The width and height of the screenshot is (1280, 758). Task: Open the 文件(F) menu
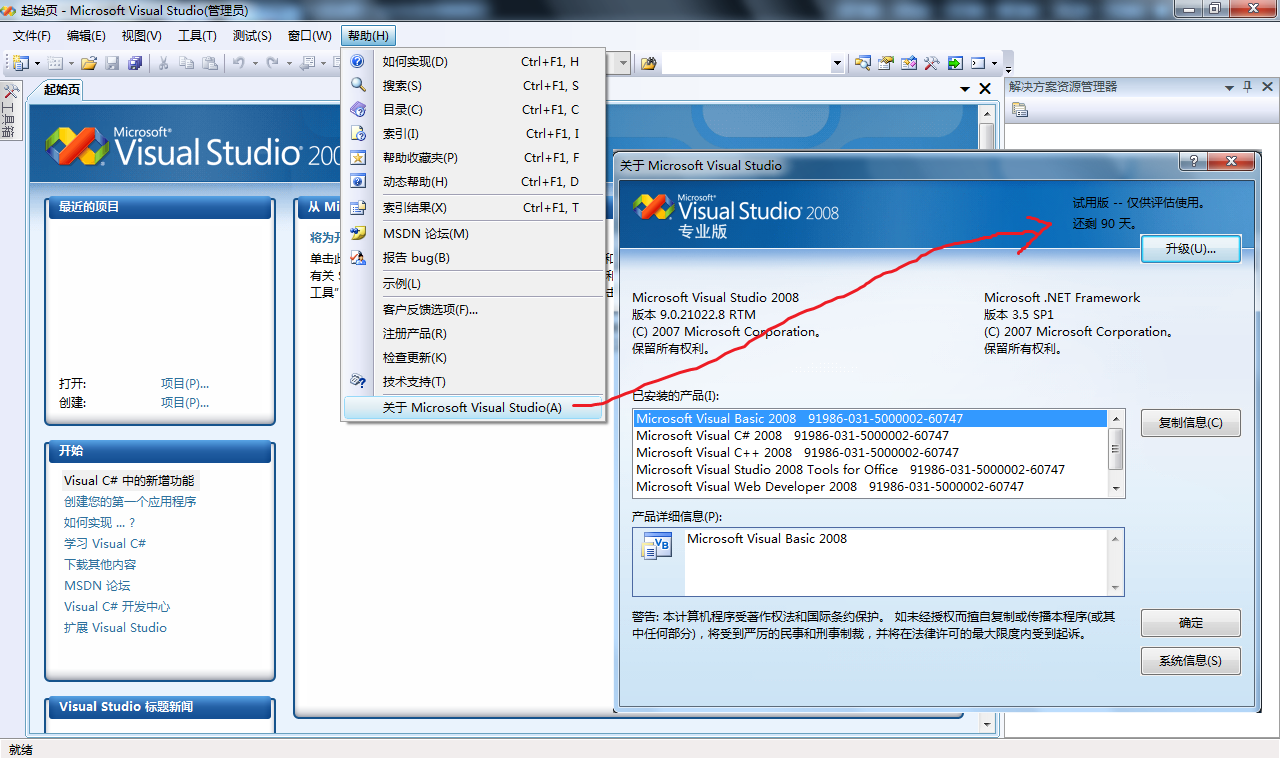click(32, 36)
